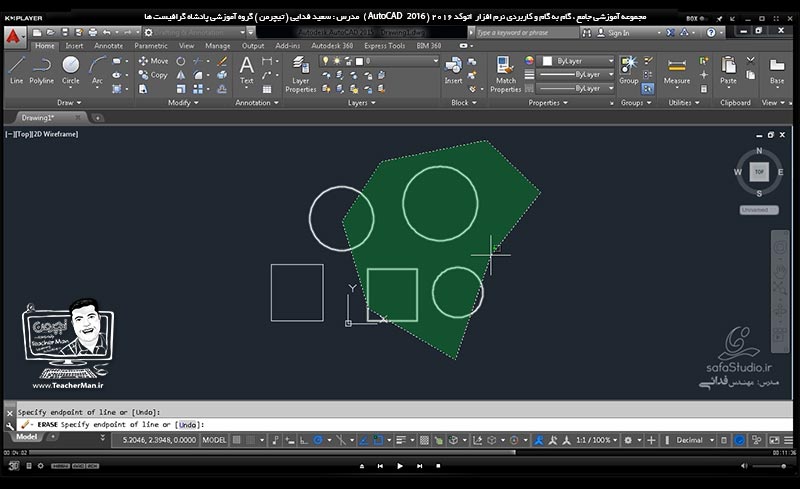Select the Text annotation tool
The image size is (800, 489).
tap(246, 70)
